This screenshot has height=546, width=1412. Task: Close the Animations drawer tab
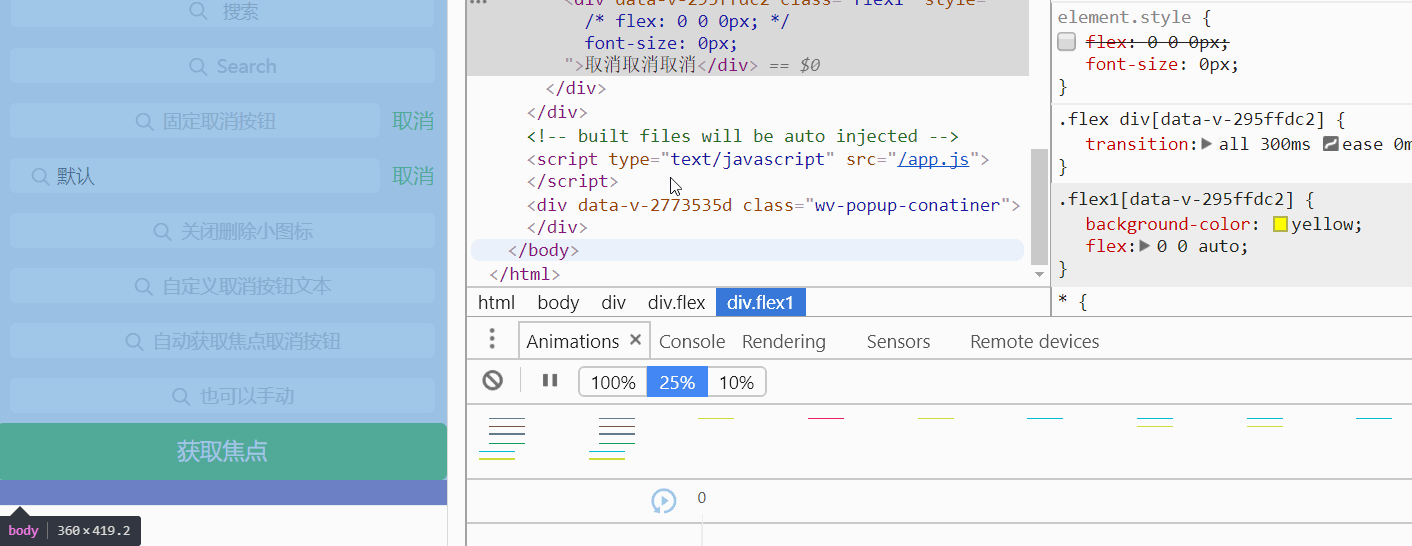[635, 340]
